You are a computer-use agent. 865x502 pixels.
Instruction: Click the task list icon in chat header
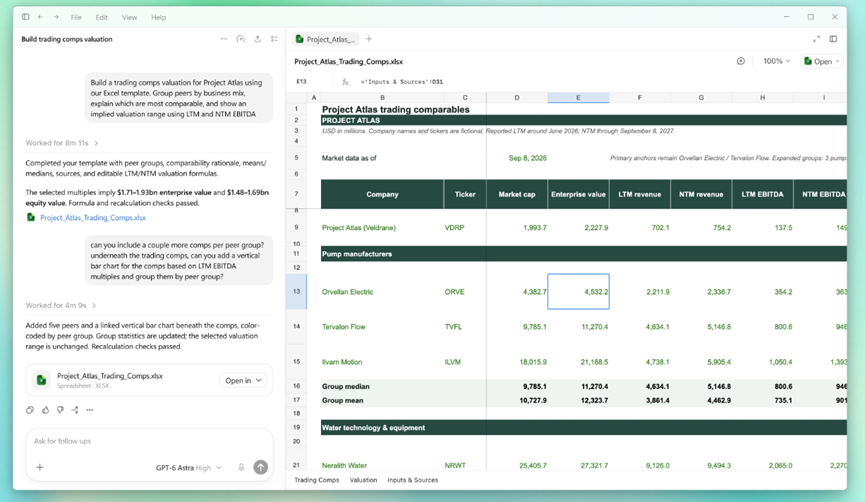pos(274,39)
